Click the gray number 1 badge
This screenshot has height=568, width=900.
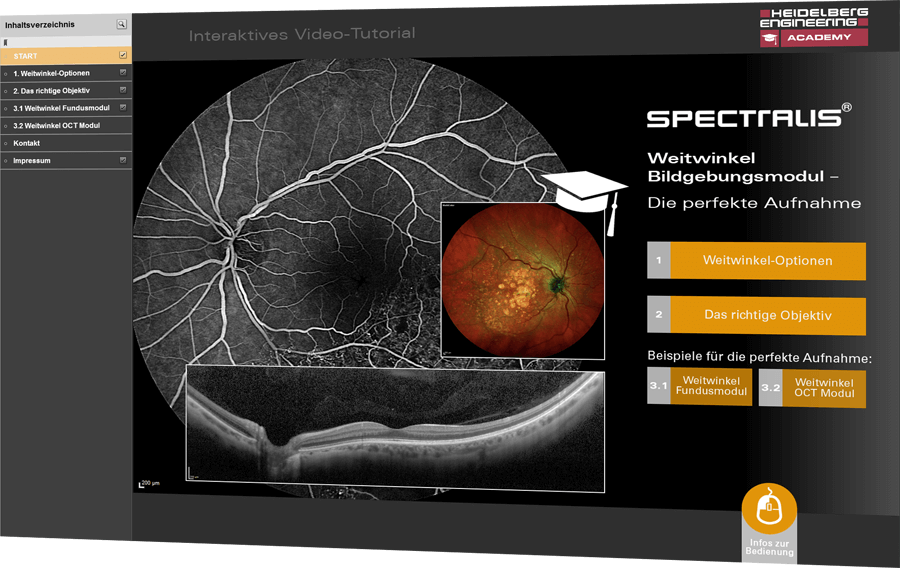[659, 261]
